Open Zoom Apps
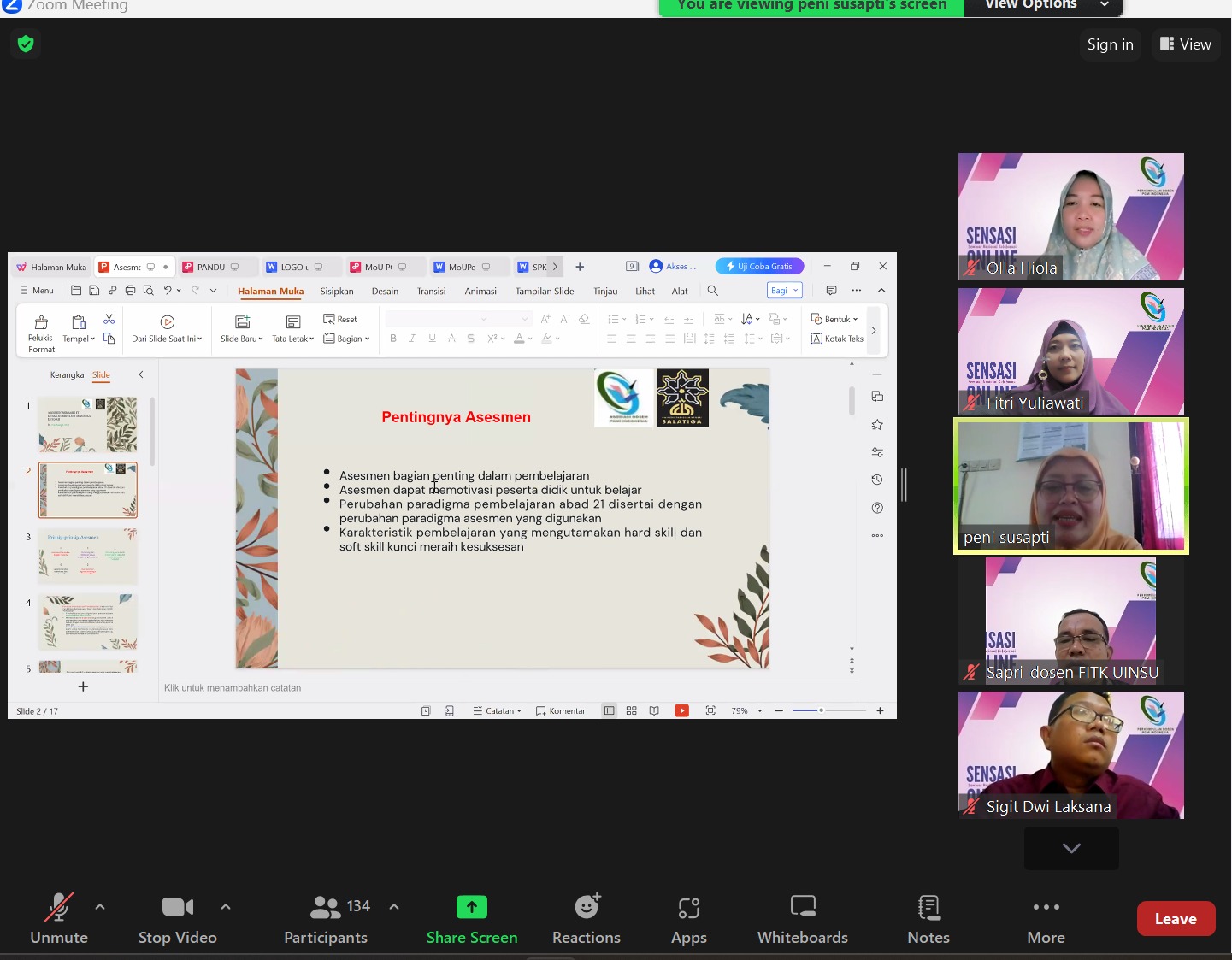Screen dimensions: 1232x960 pyautogui.click(x=689, y=919)
